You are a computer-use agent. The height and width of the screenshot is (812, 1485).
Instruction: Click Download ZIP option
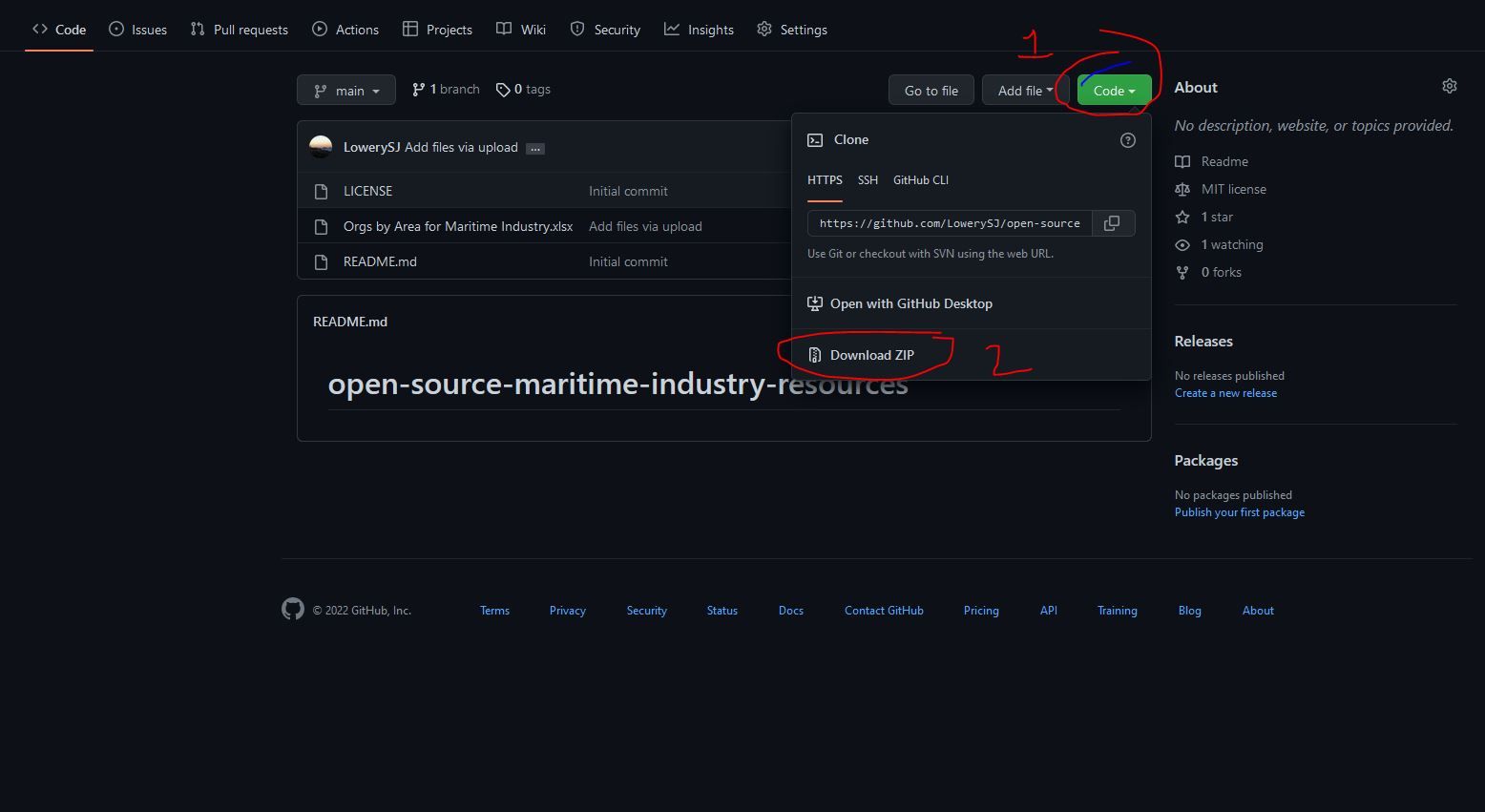tap(871, 355)
